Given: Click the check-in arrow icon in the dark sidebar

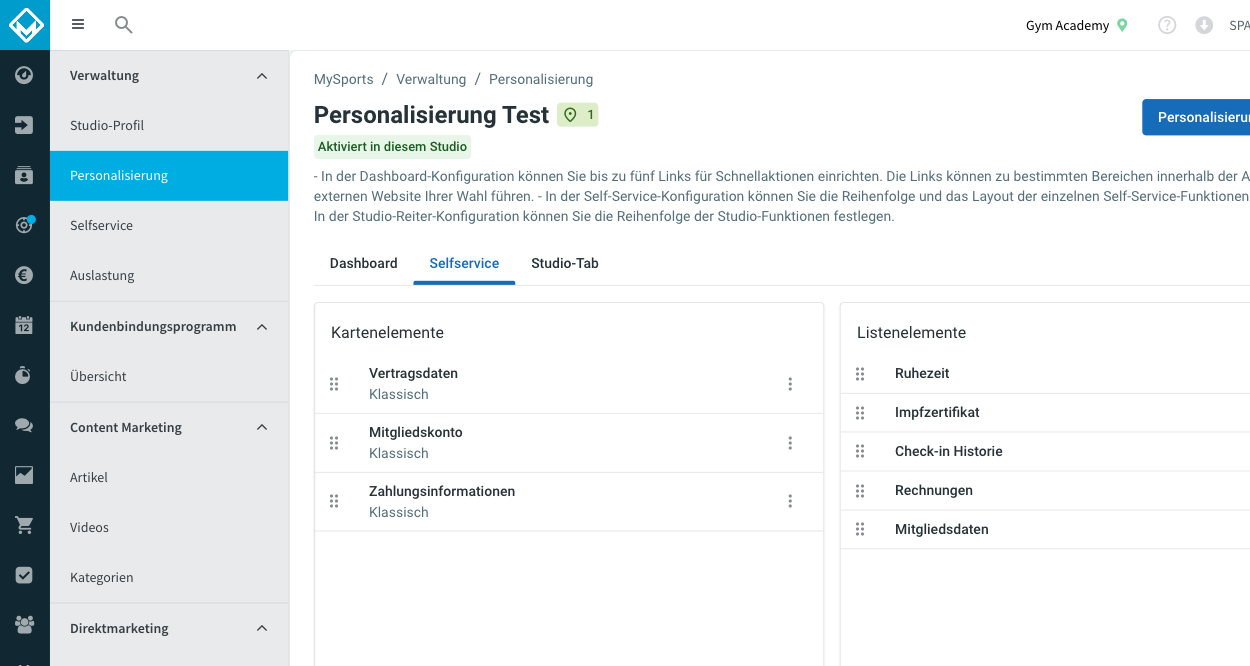Looking at the screenshot, I should click(x=25, y=125).
